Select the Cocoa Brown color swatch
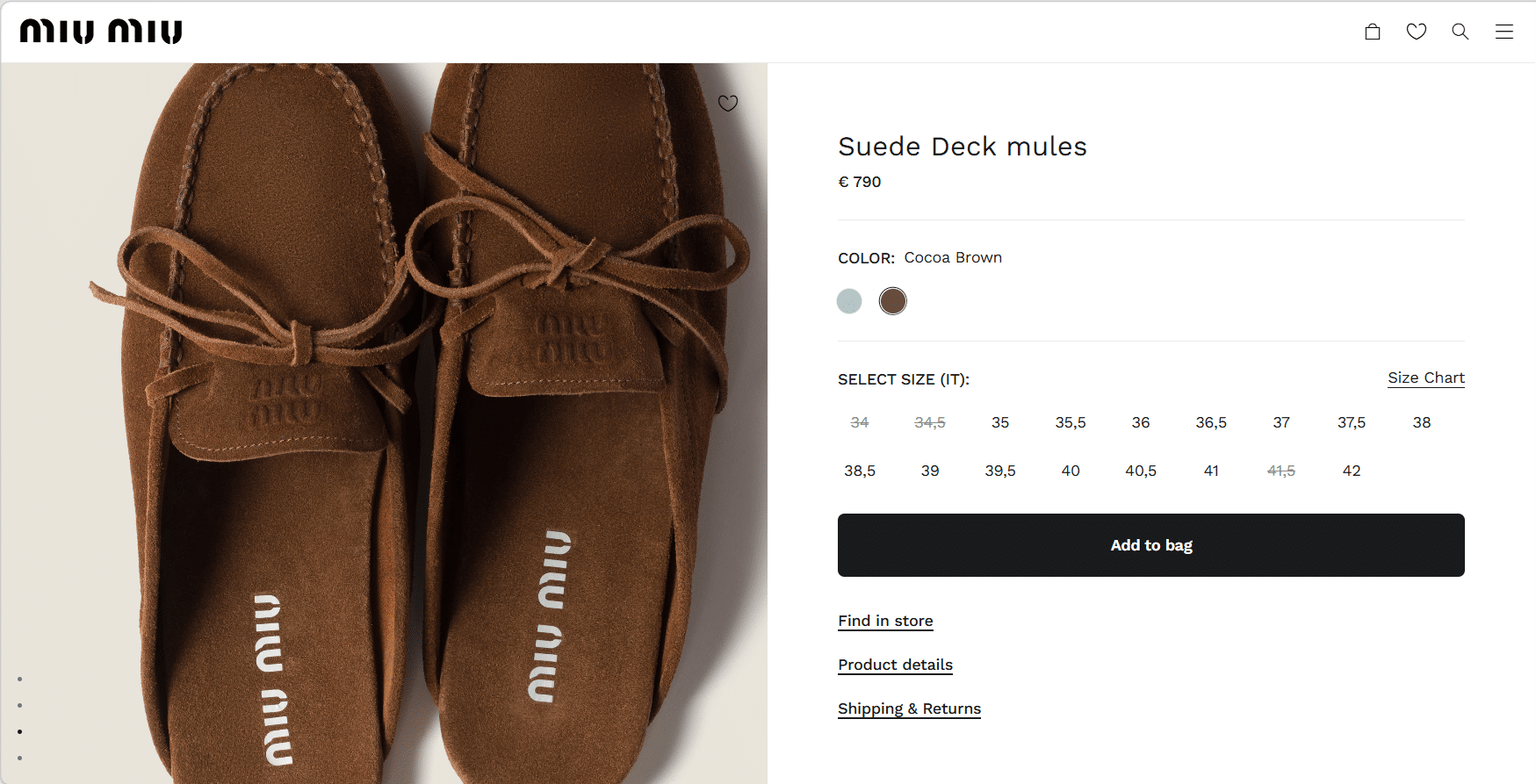Screen dimensions: 1536x784 (893, 301)
